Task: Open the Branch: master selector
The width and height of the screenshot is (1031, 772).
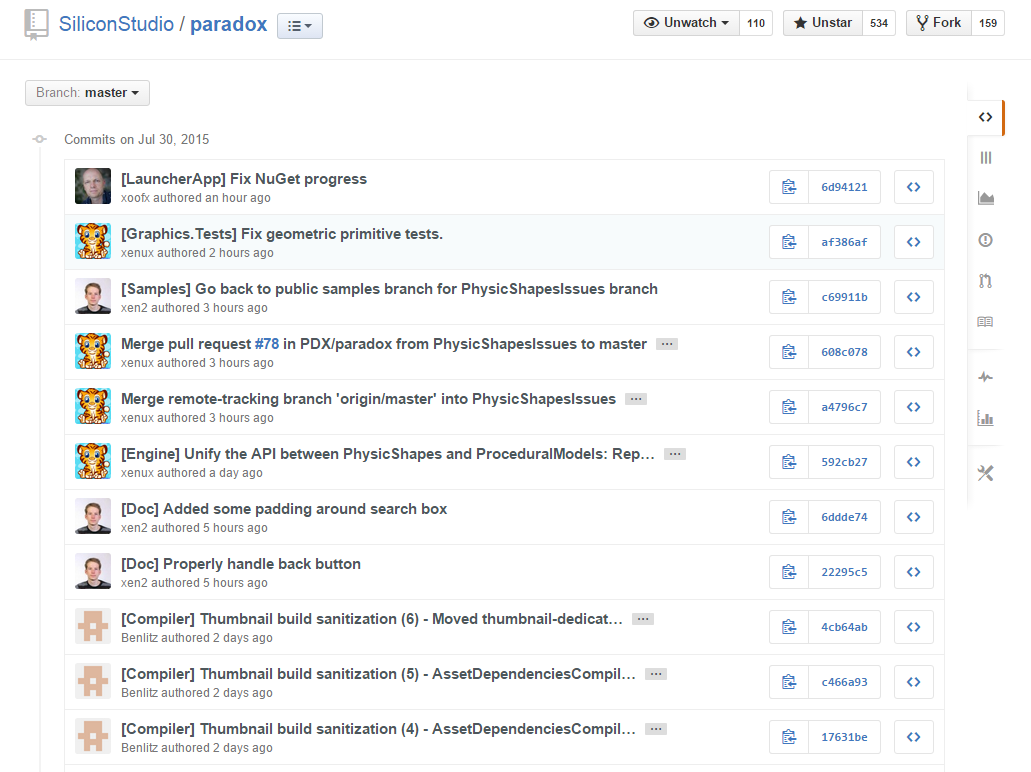Action: coord(87,92)
